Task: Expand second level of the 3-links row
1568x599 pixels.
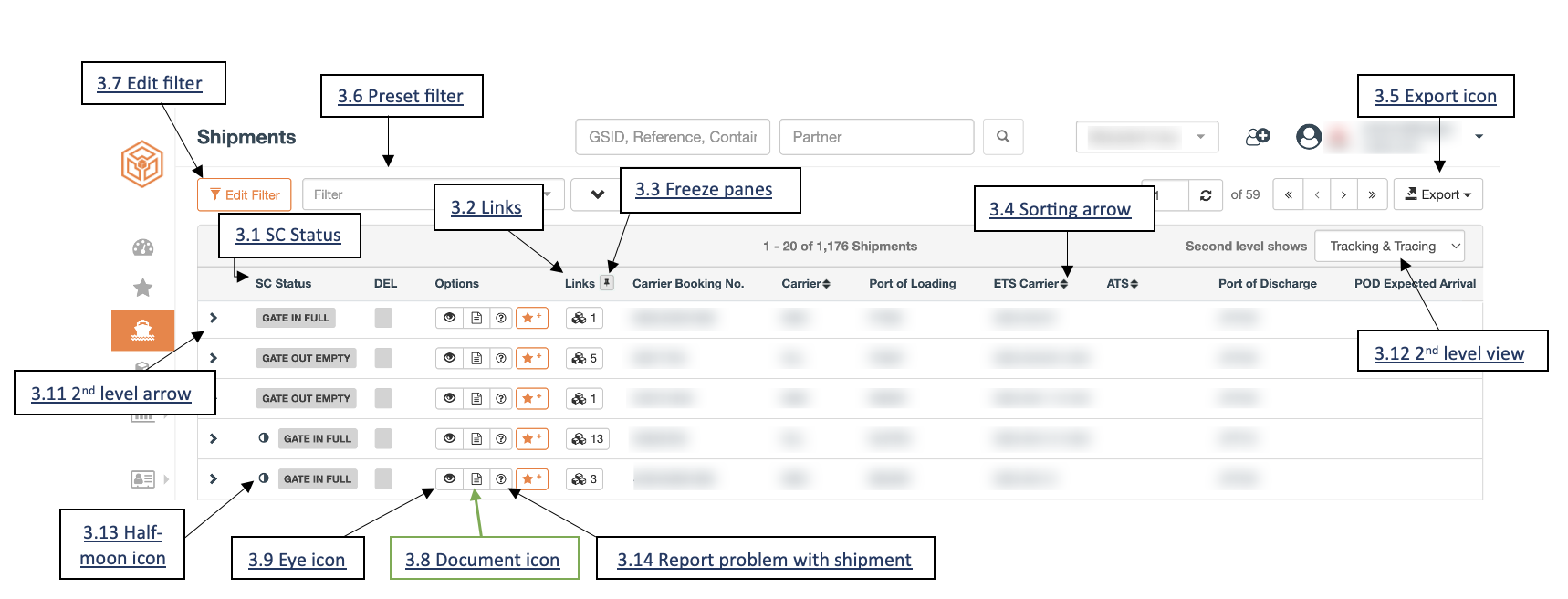Action: (214, 478)
